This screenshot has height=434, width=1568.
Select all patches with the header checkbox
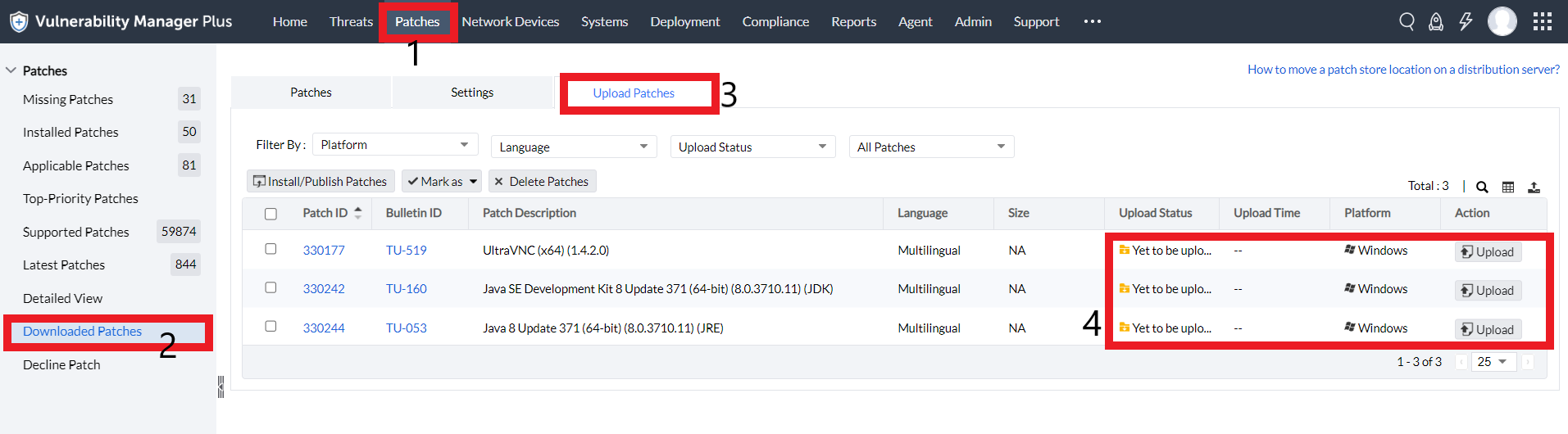point(270,214)
